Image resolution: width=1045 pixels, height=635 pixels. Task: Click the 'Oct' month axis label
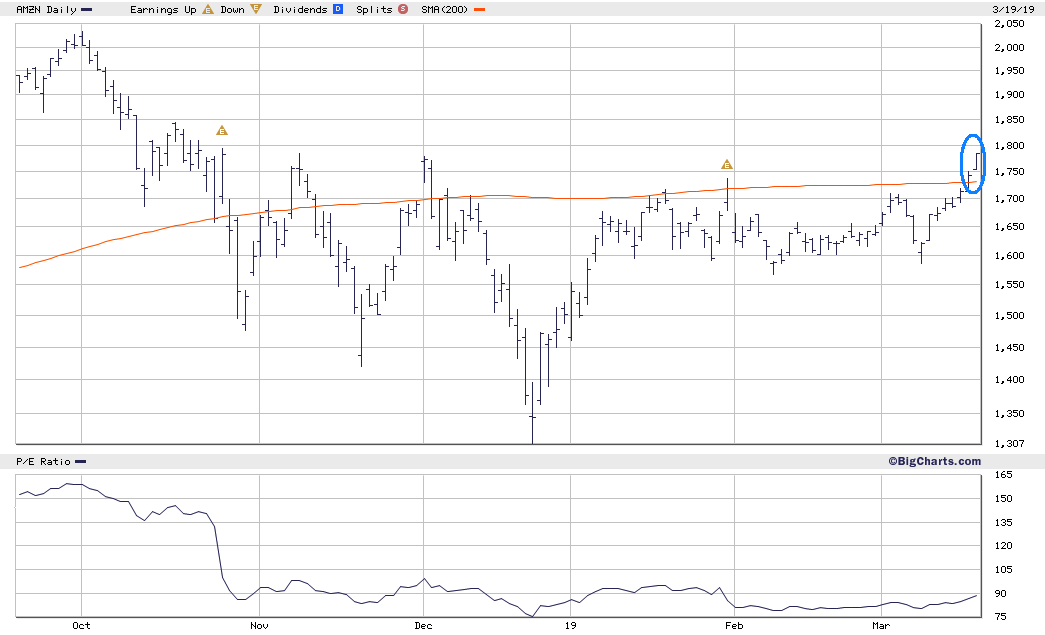coord(81,626)
